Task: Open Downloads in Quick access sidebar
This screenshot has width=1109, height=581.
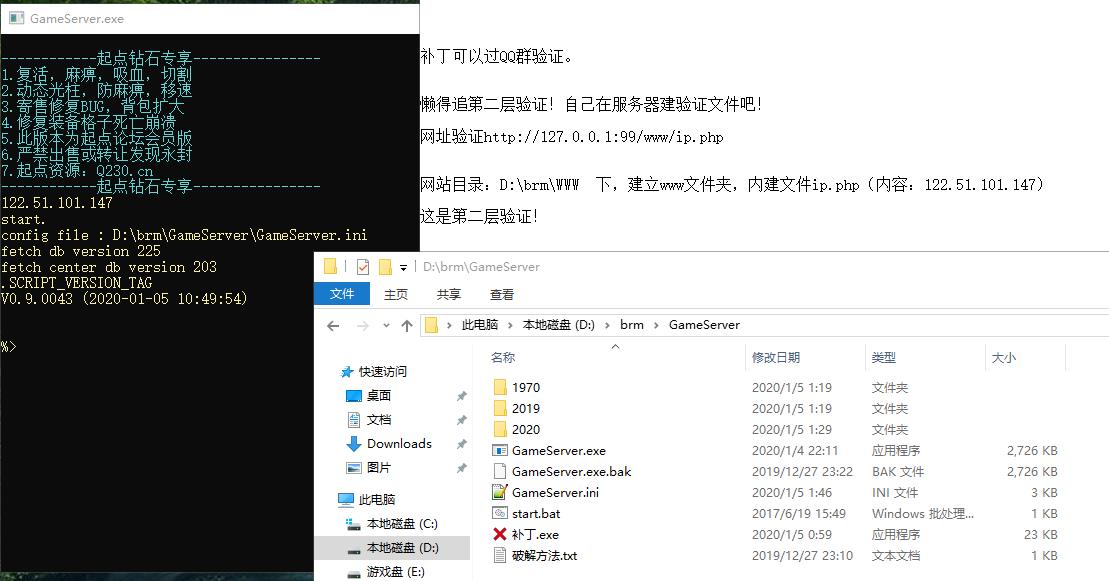Action: coord(398,444)
